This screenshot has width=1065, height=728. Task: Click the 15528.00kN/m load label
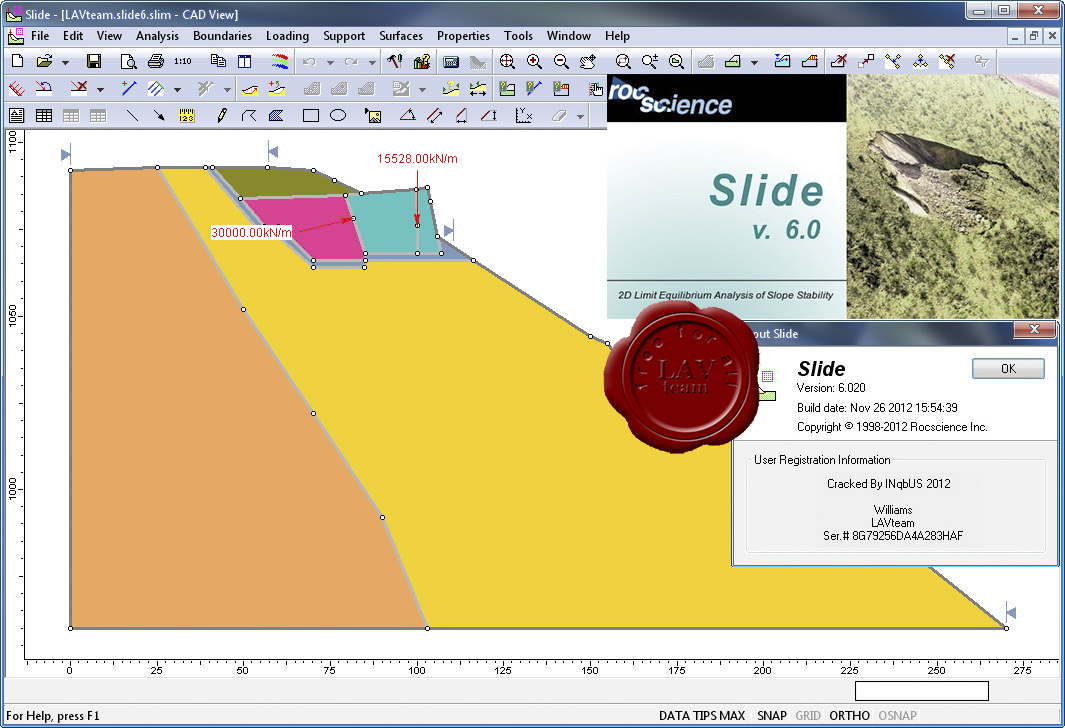(x=417, y=159)
